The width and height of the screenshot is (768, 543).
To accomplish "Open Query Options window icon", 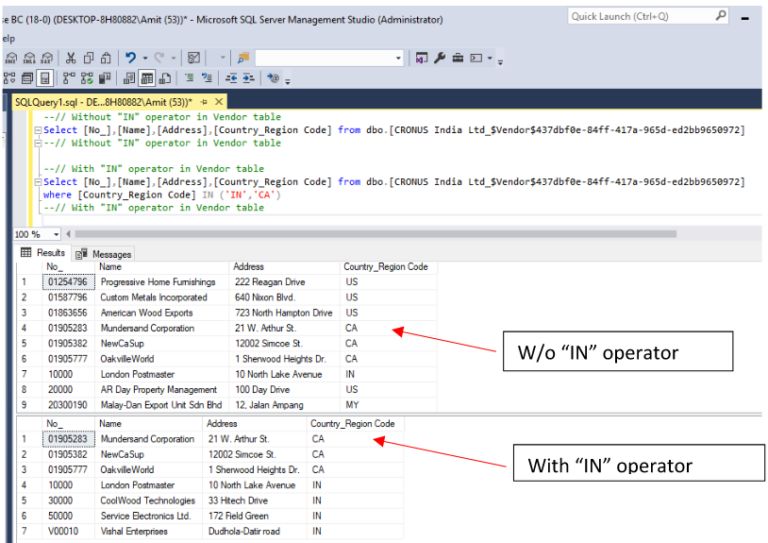I will (x=27, y=78).
